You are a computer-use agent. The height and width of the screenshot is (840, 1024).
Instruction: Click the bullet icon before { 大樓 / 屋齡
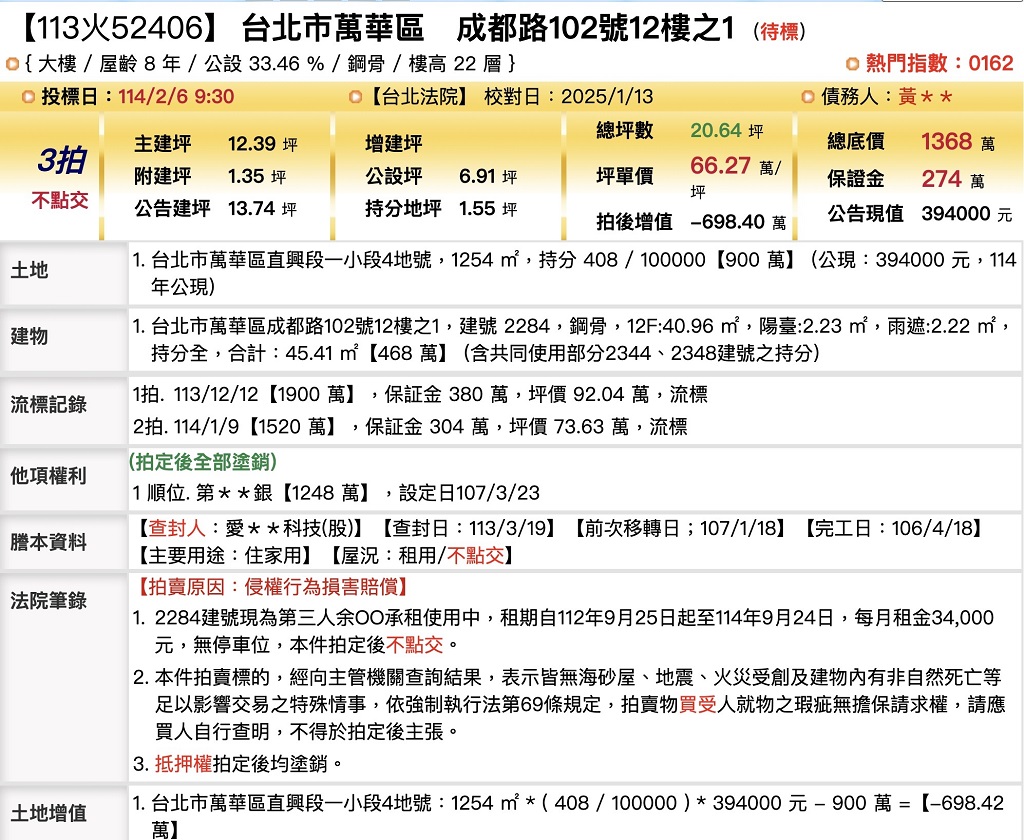12,64
